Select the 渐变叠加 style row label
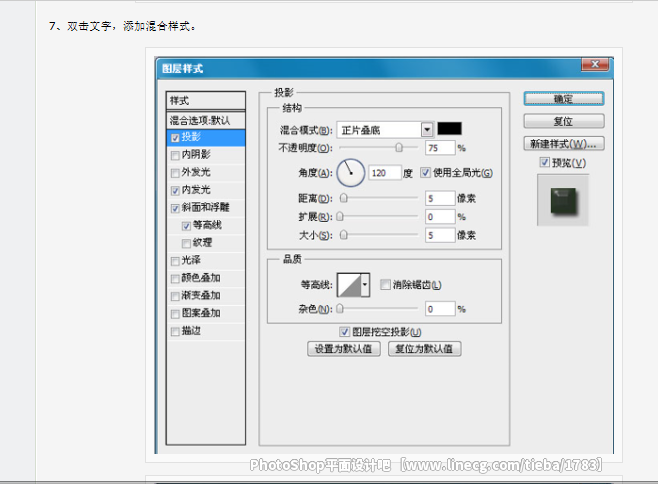This screenshot has height=484, width=658. (201, 296)
